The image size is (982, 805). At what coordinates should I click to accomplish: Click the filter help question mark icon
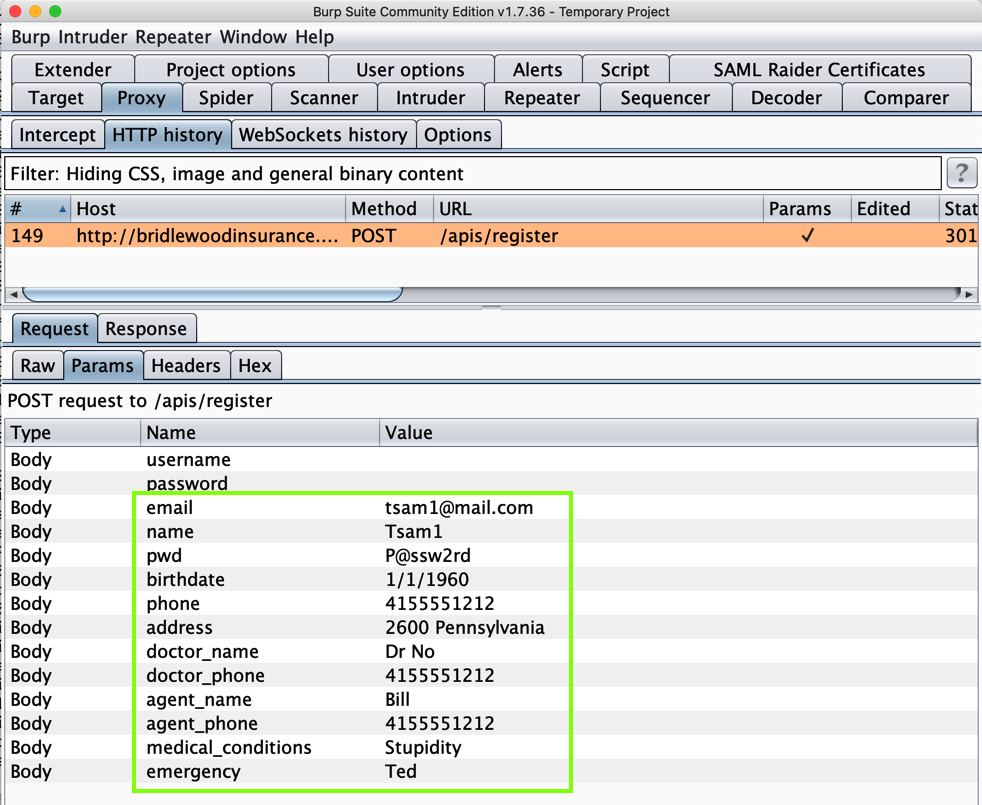point(961,173)
